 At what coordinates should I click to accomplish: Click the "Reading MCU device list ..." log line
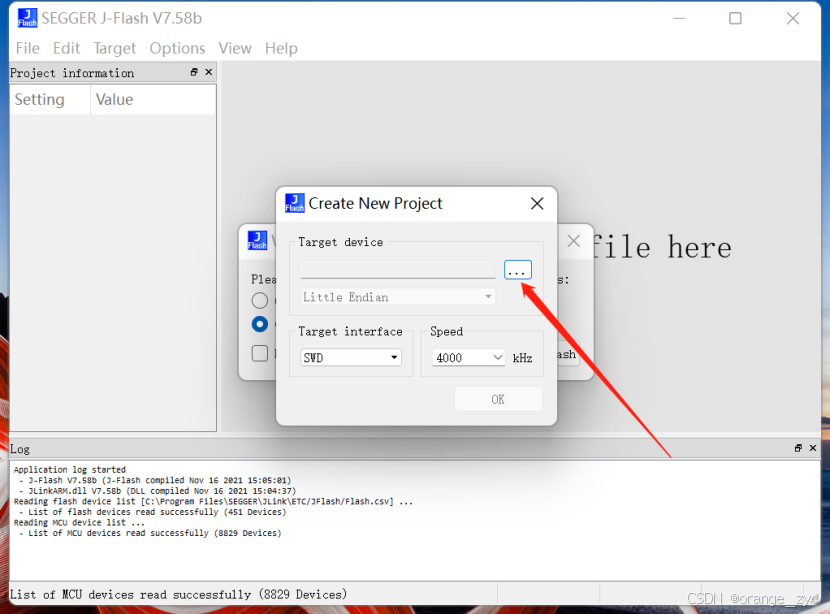(x=77, y=522)
